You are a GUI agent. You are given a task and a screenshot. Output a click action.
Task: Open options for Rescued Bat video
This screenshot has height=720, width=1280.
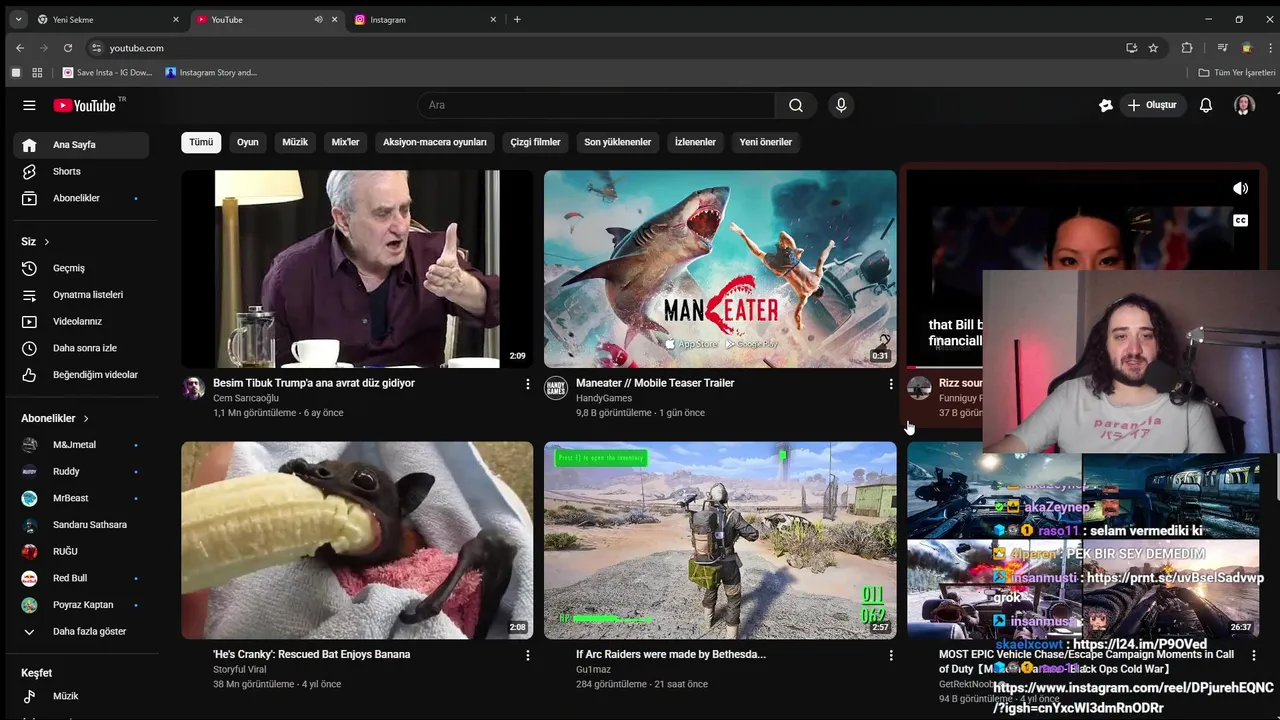click(528, 655)
